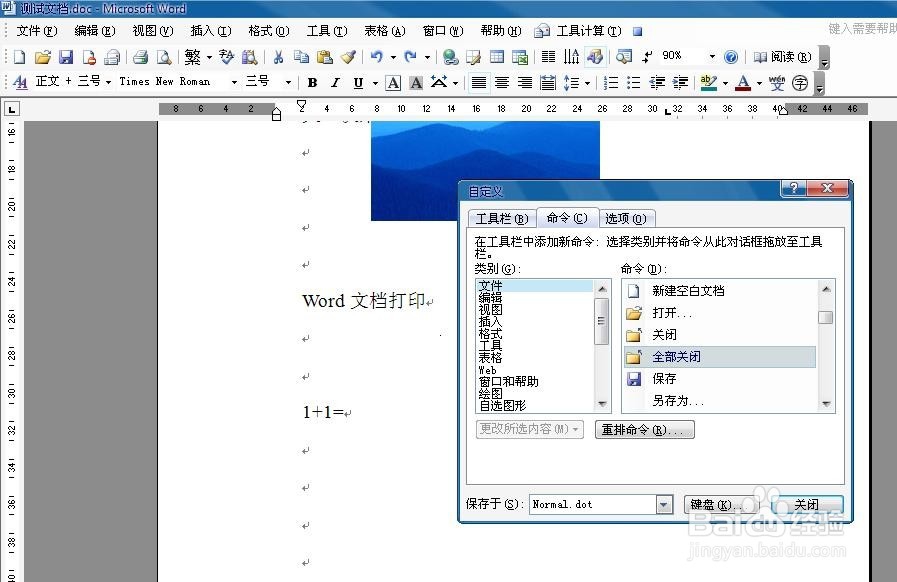Toggle right text alignment
The image size is (897, 582).
pos(525,83)
